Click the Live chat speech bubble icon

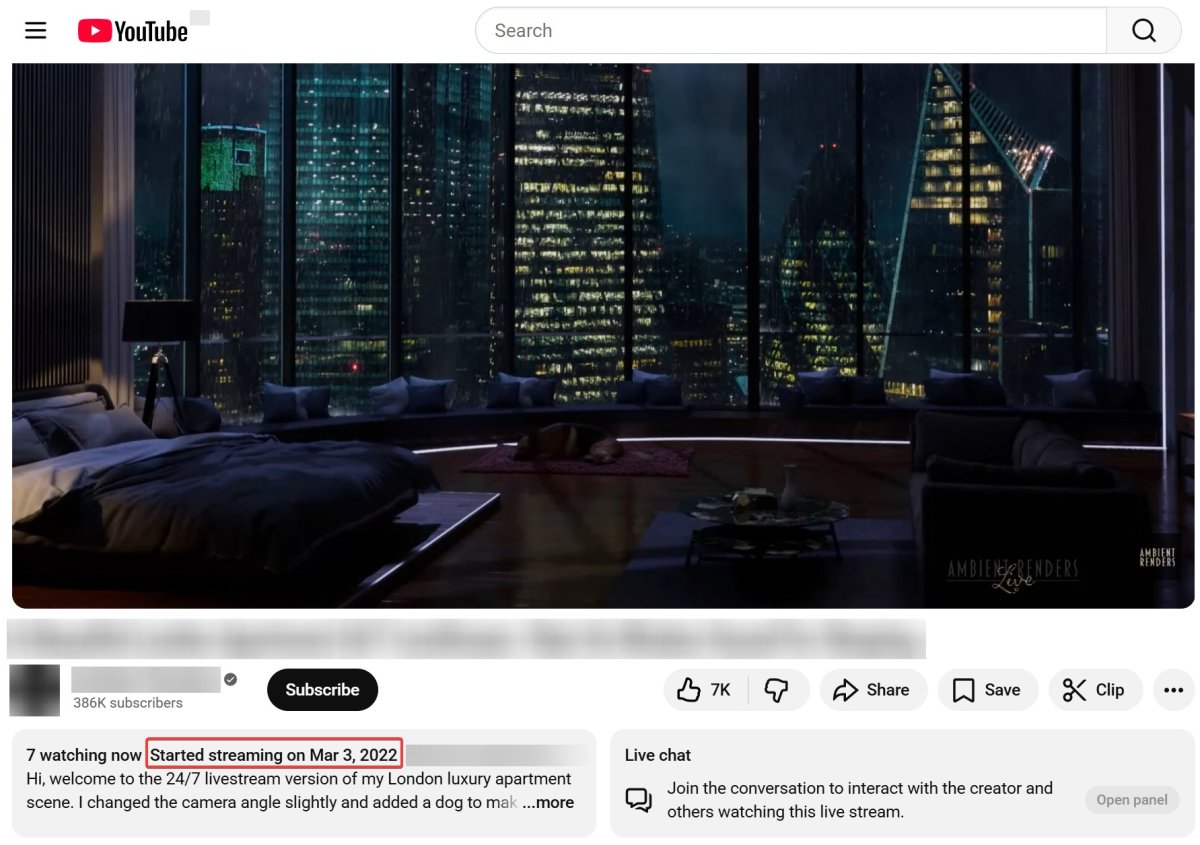click(638, 800)
